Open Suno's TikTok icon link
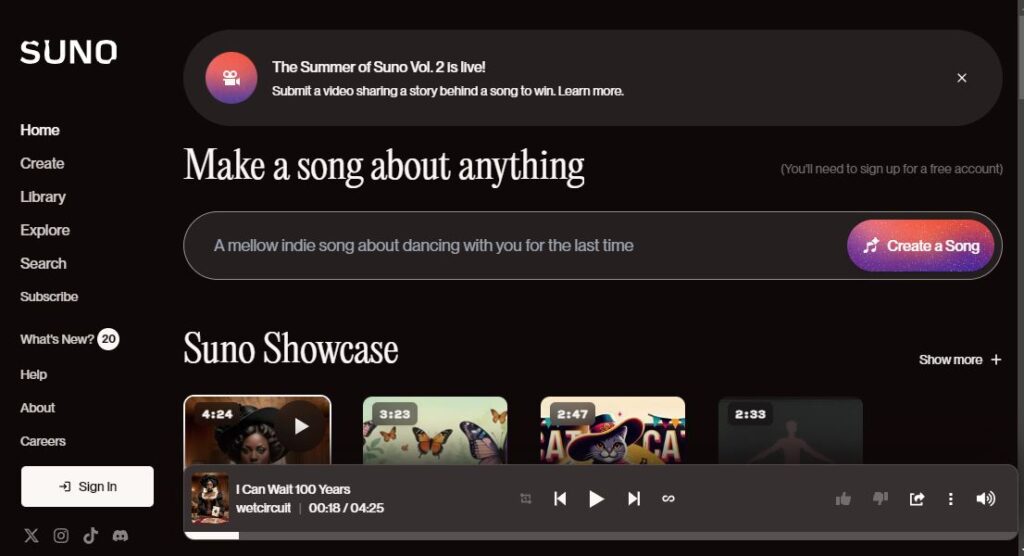This screenshot has width=1024, height=556. pos(91,536)
